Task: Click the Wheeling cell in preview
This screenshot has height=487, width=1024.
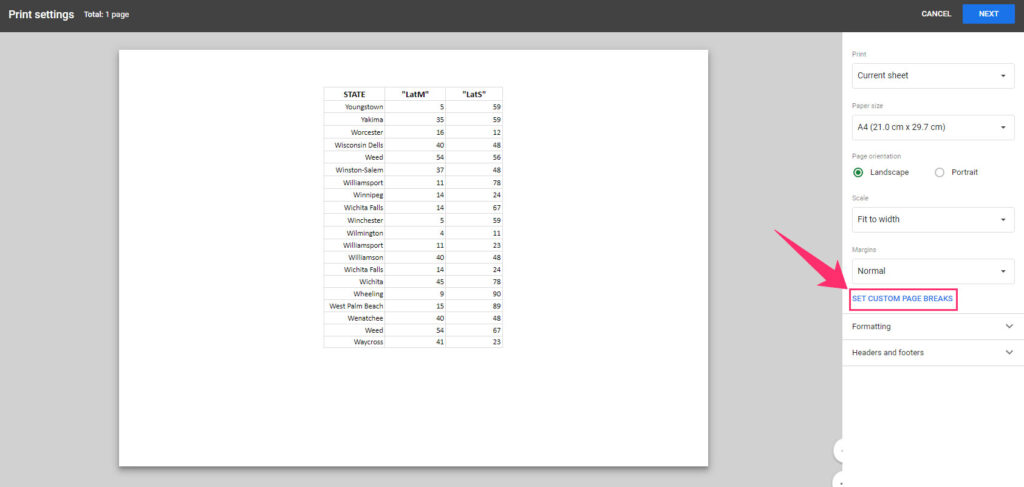Action: pyautogui.click(x=354, y=294)
